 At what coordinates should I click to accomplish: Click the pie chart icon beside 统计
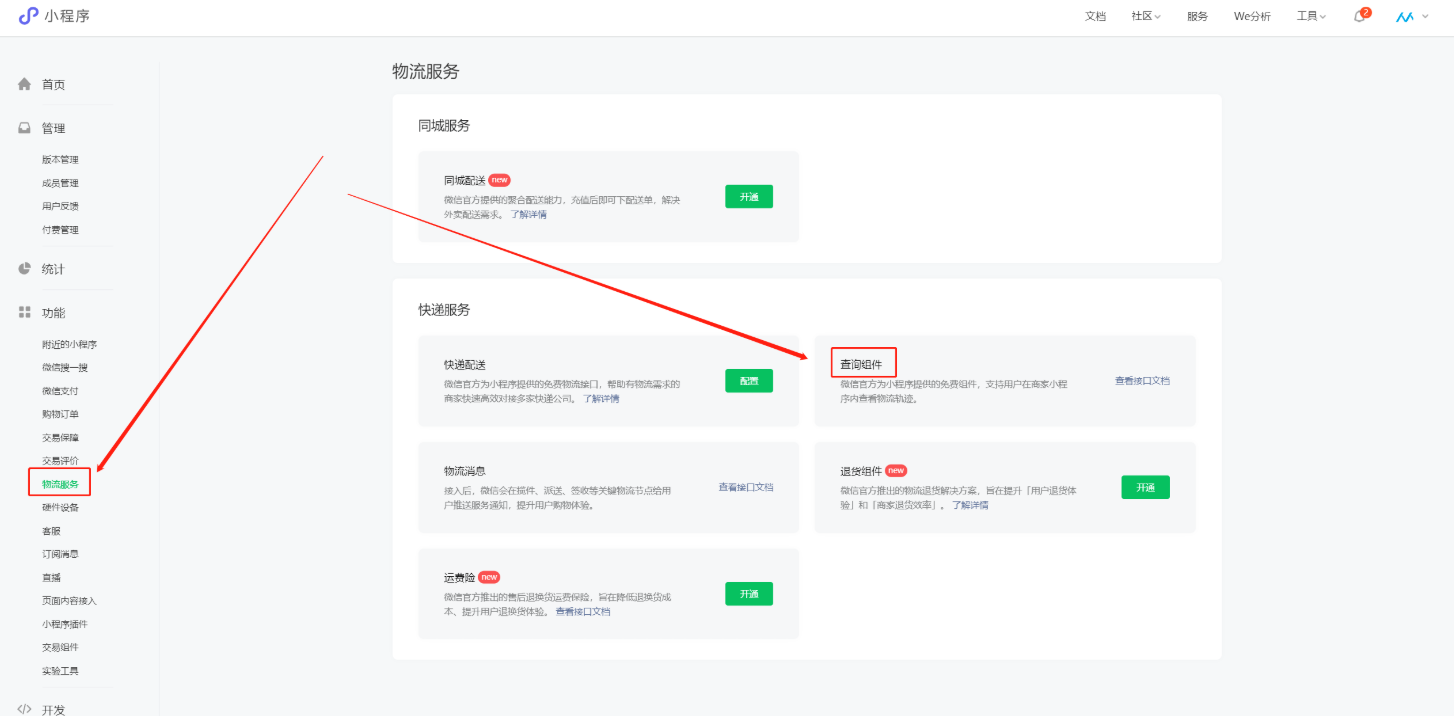click(25, 269)
